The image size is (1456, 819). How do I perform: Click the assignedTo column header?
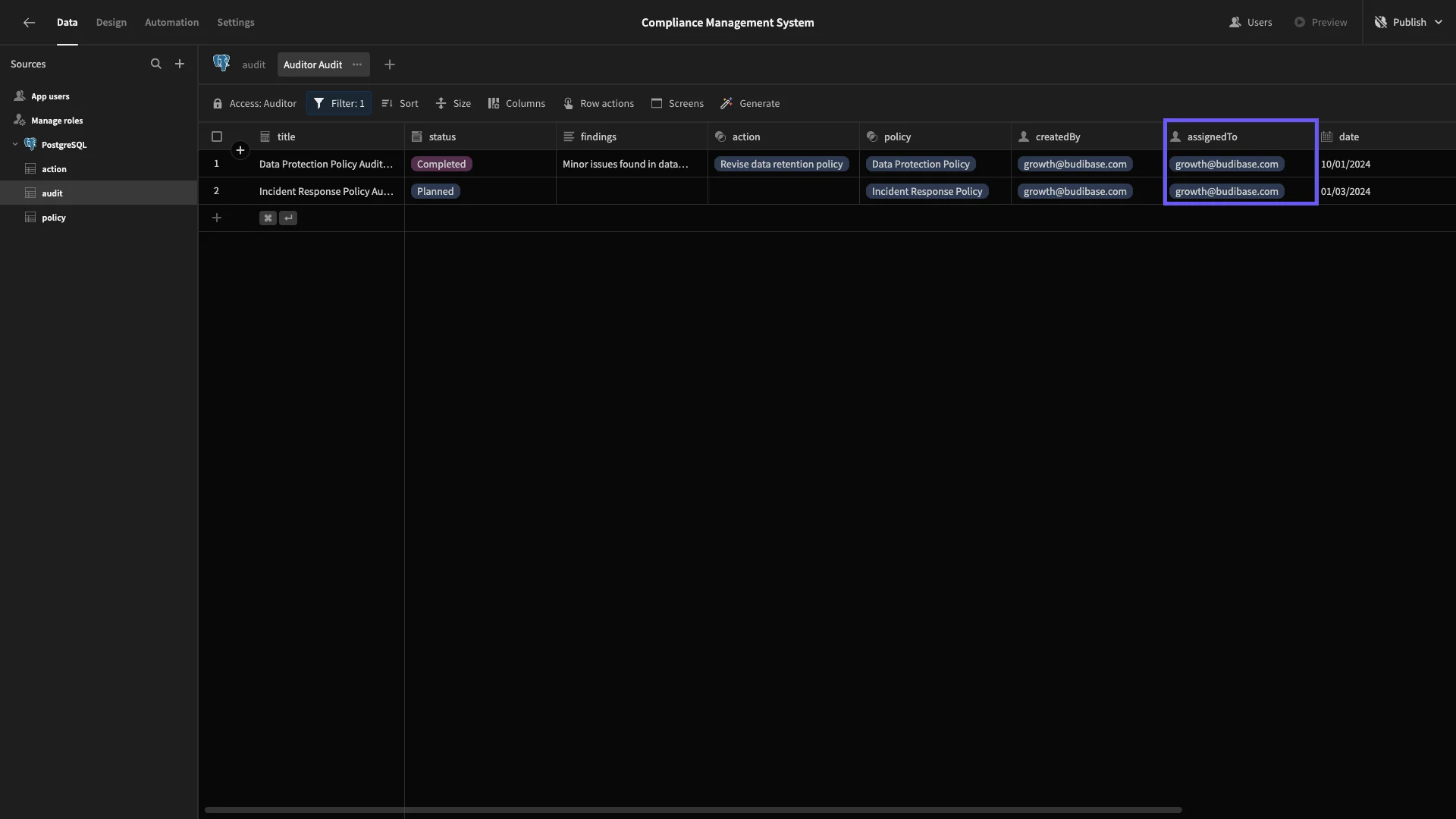[1239, 137]
